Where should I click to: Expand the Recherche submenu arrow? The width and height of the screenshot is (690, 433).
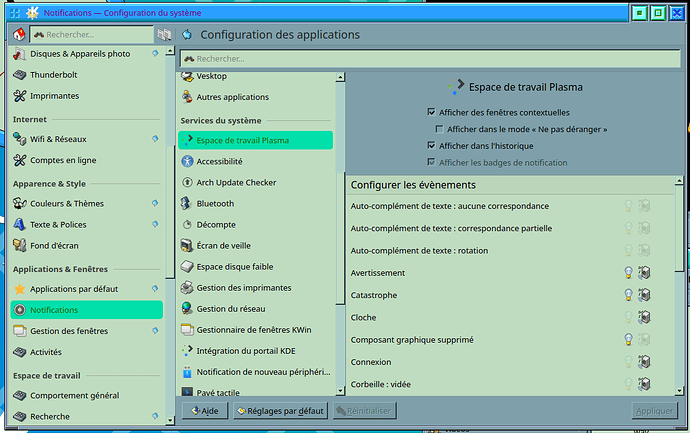point(155,416)
